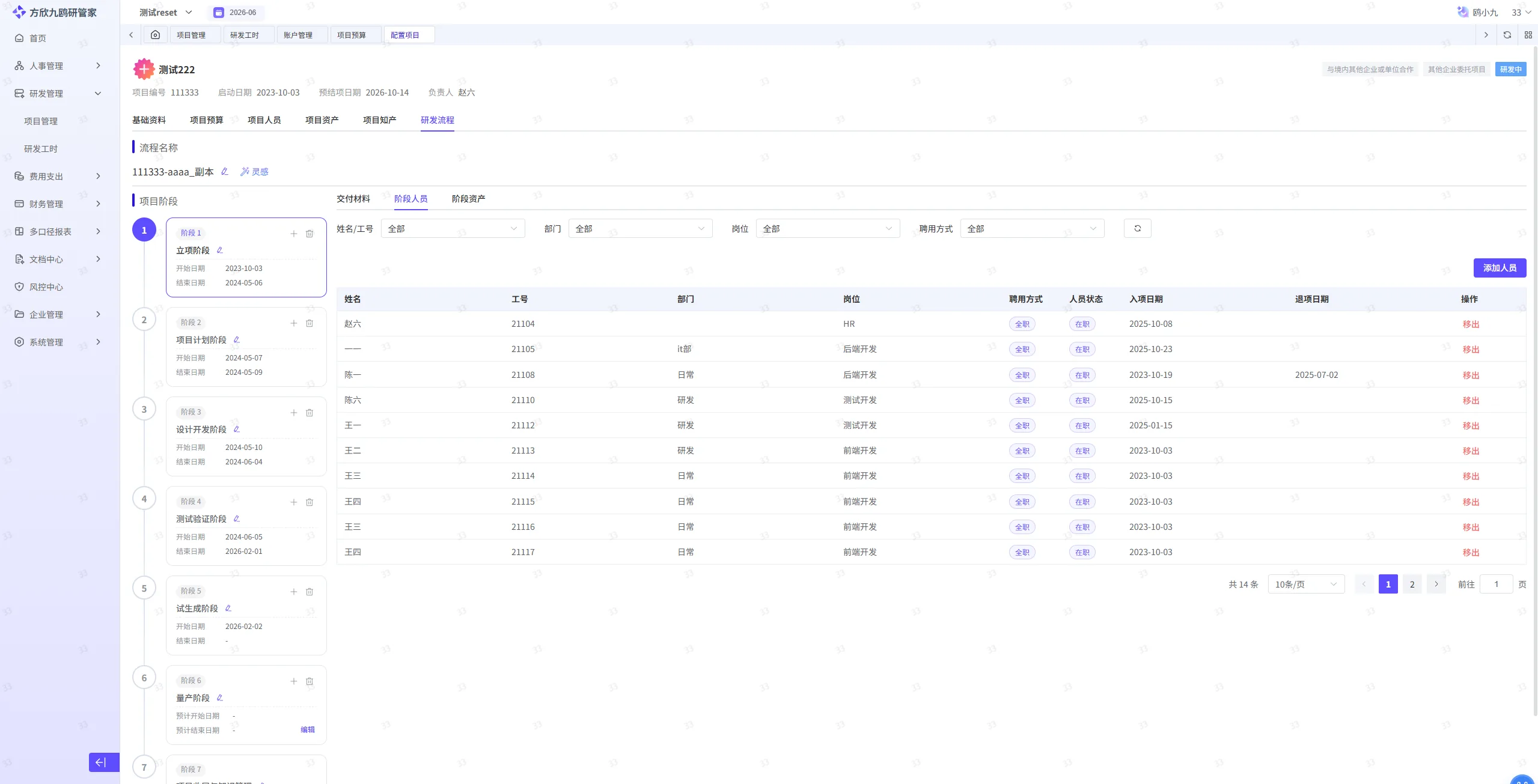Edit the 立项阶段 name with the pencil icon
The width and height of the screenshot is (1538, 784).
219,251
